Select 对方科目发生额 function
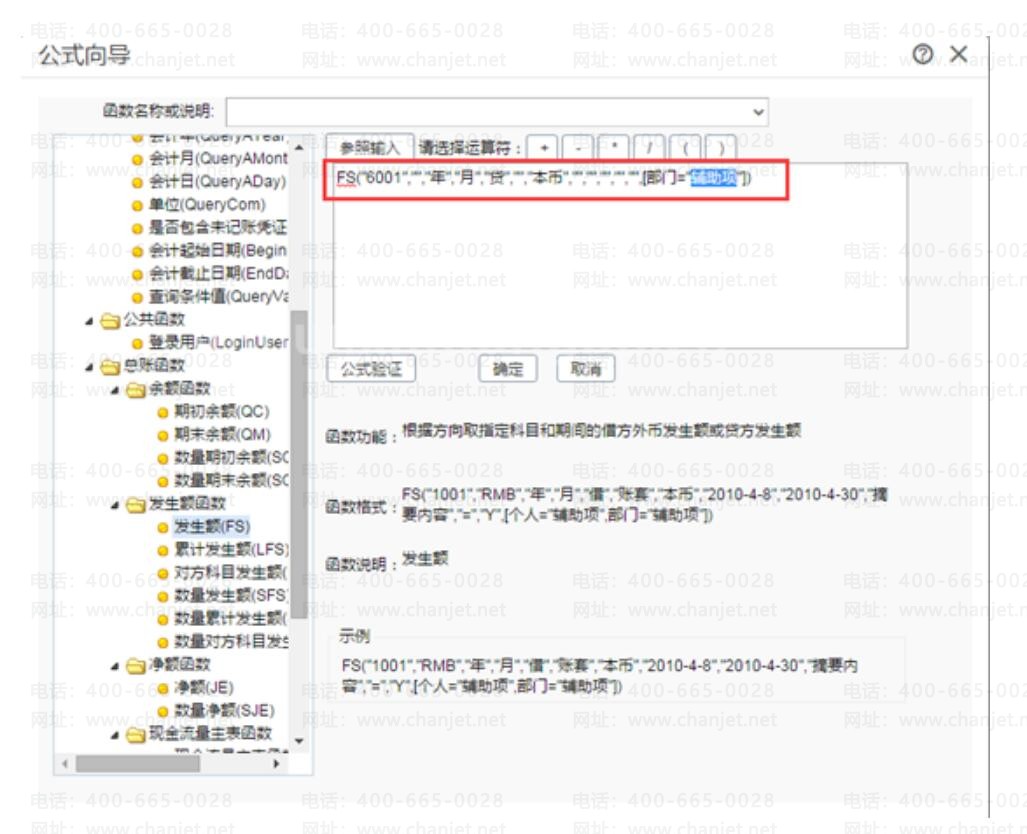 [231, 573]
